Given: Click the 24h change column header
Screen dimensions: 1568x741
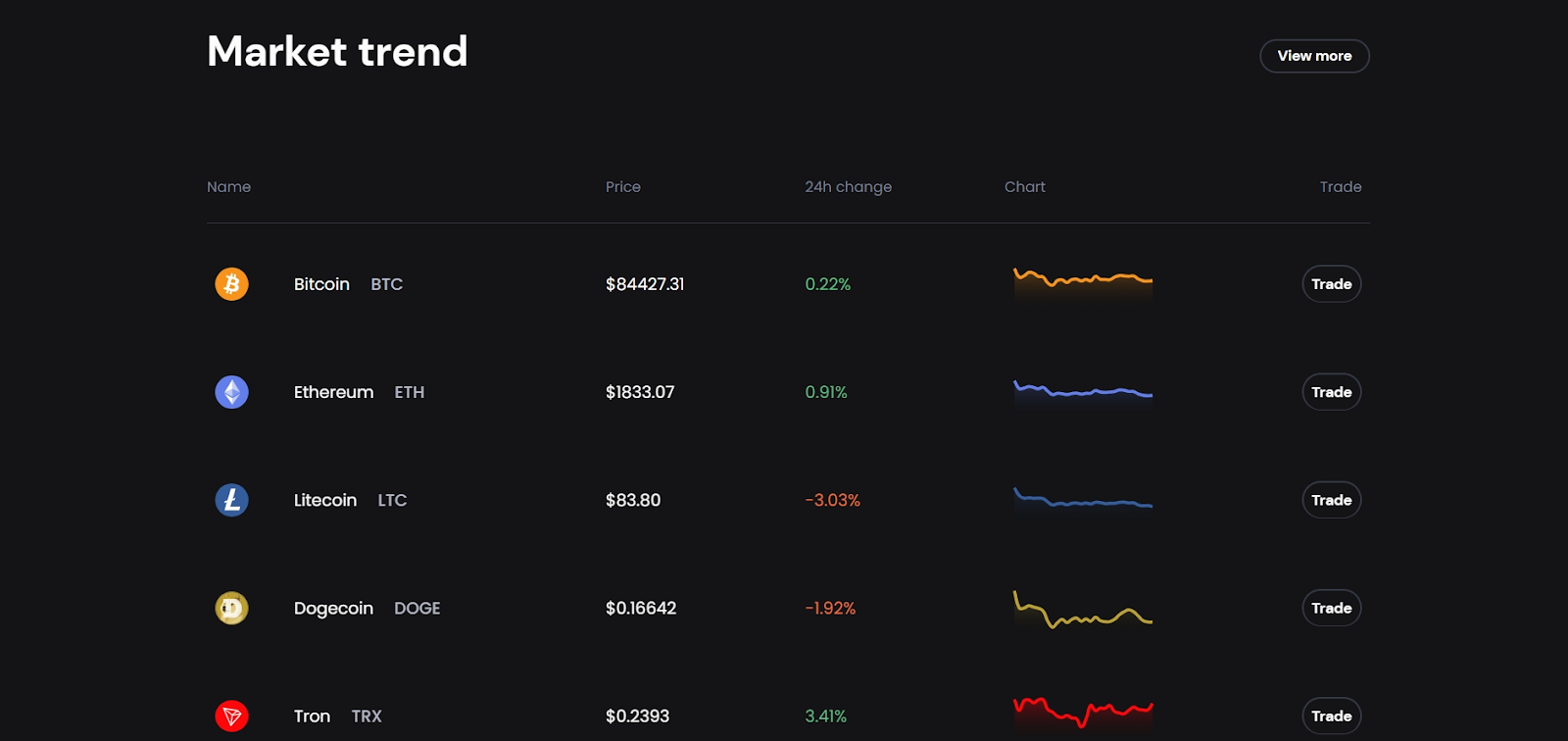Looking at the screenshot, I should (849, 187).
